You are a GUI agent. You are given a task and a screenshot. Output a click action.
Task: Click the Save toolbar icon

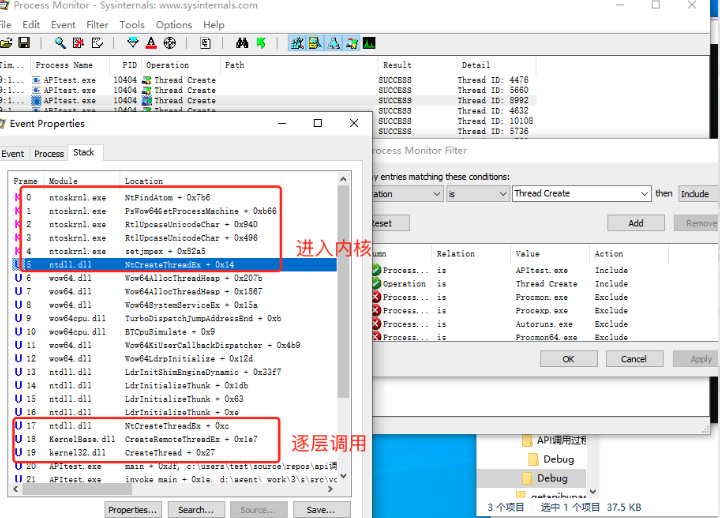(23, 43)
